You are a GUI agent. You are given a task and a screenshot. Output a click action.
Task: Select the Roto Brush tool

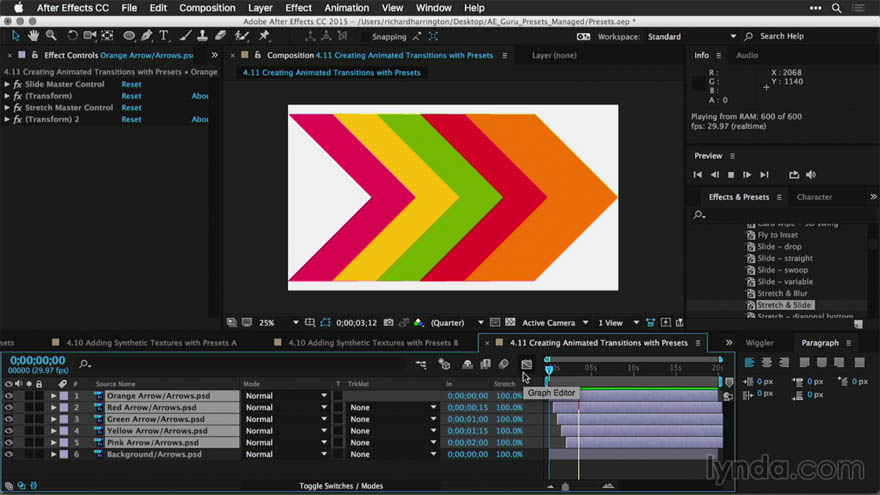point(242,36)
